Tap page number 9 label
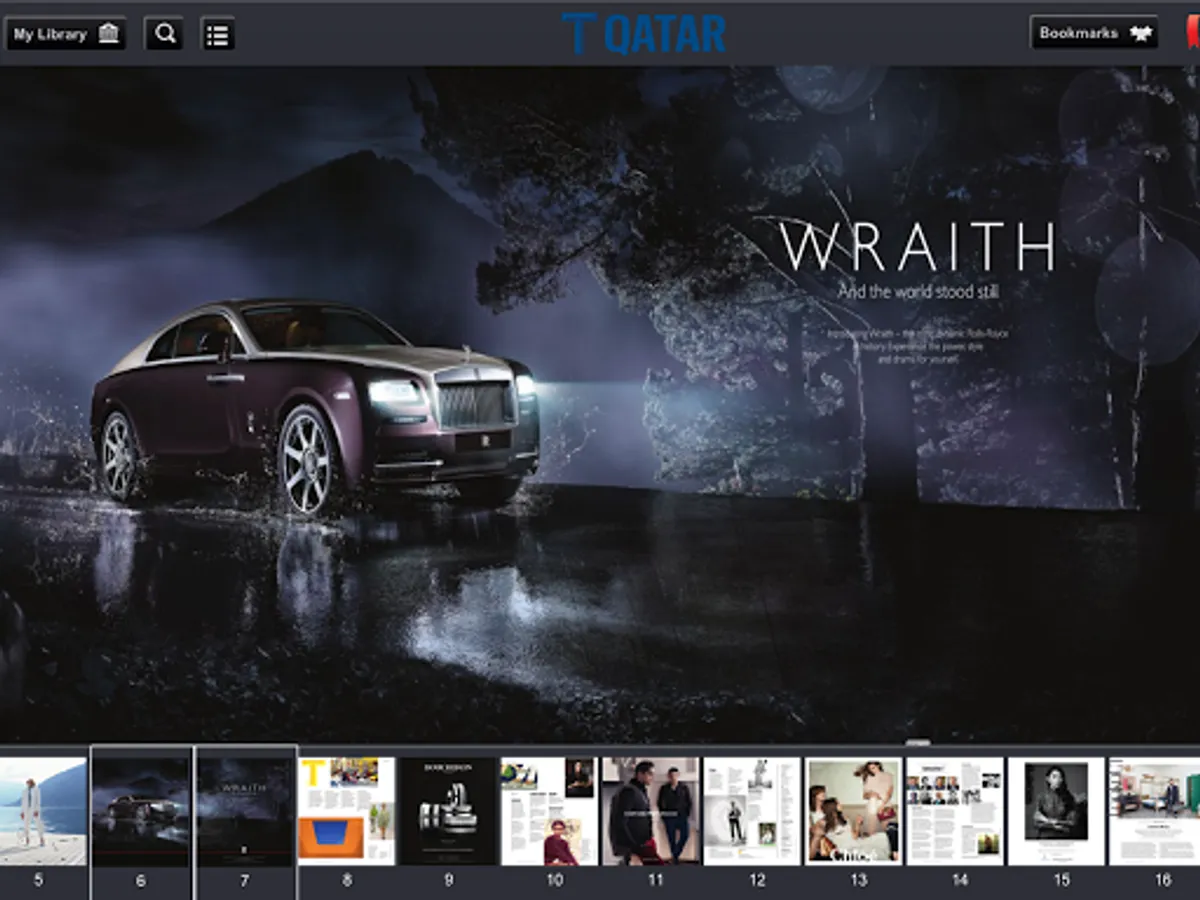This screenshot has width=1200, height=900. (449, 881)
